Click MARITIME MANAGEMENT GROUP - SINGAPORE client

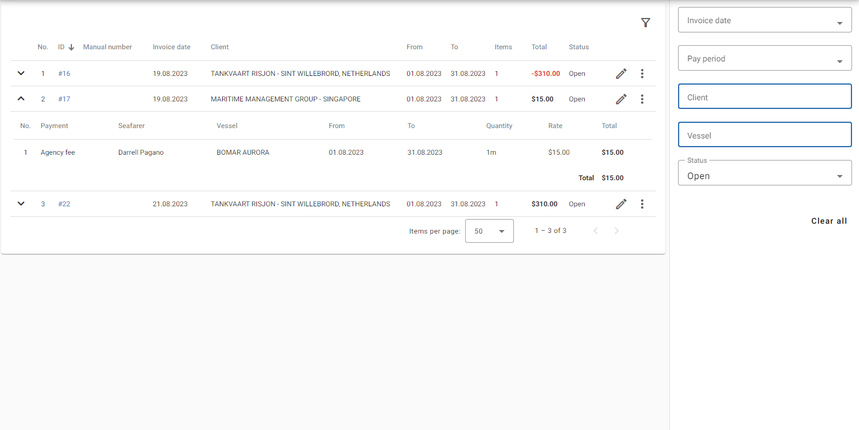(285, 99)
